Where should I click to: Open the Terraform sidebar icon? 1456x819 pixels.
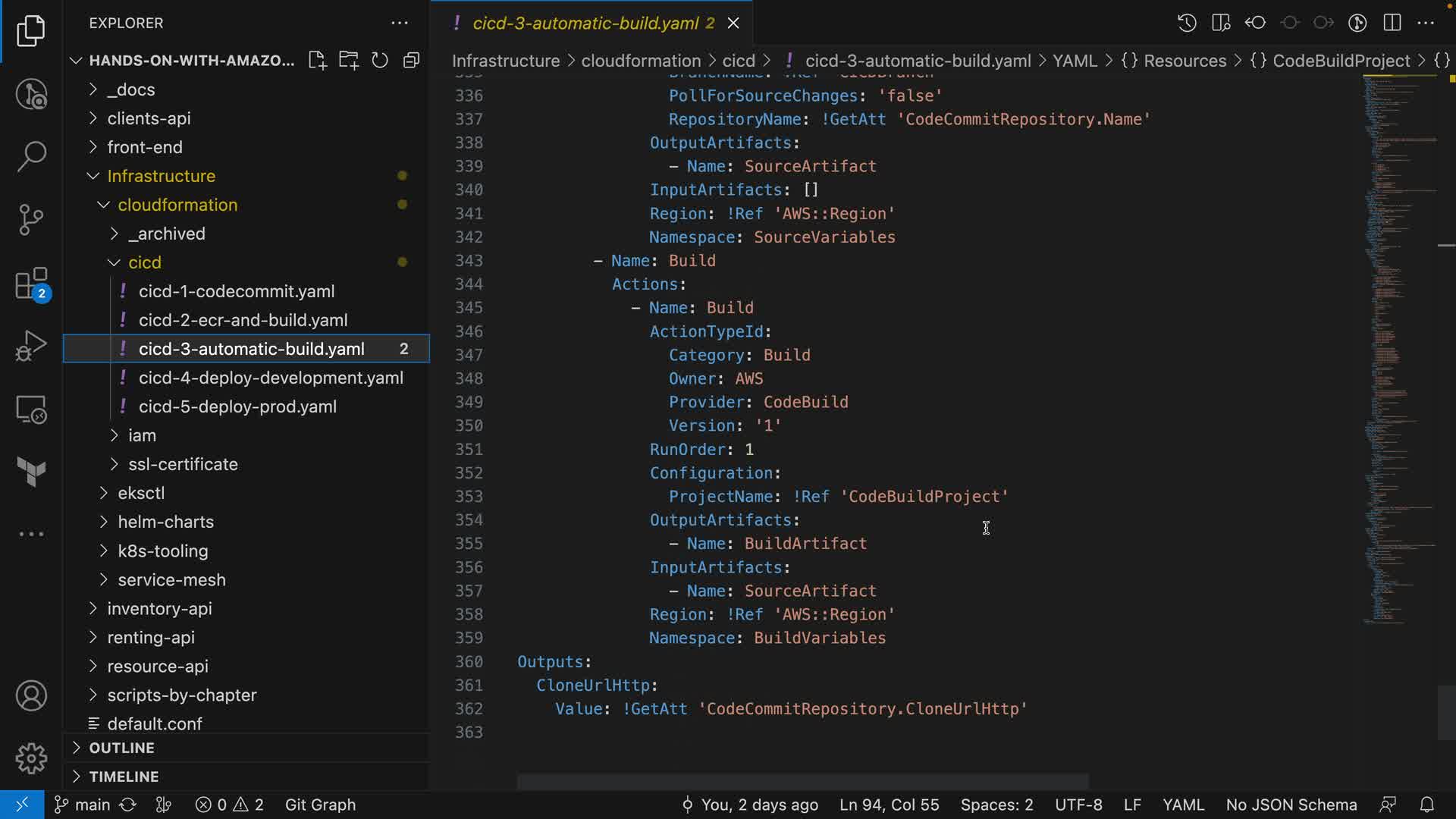(31, 472)
